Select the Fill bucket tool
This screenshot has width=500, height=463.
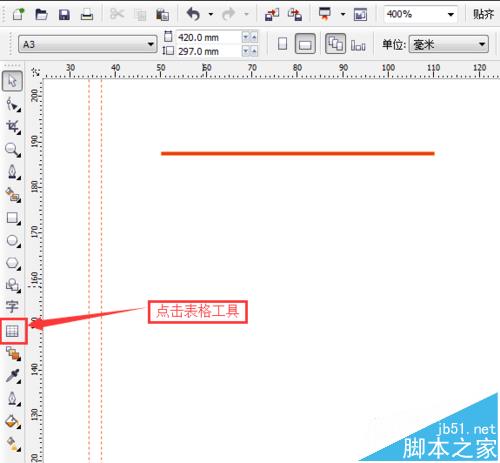click(13, 421)
